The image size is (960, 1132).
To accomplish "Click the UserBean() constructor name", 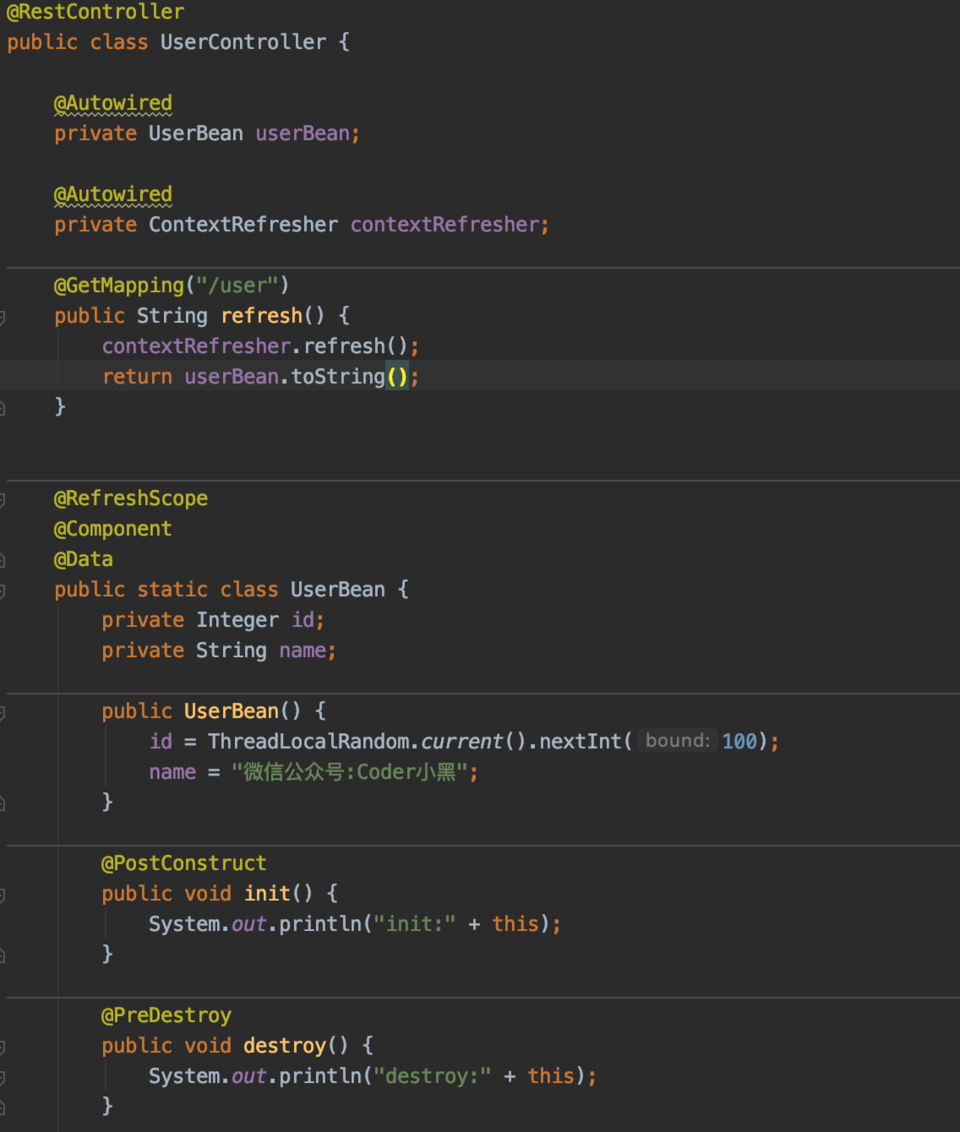I will (x=231, y=711).
